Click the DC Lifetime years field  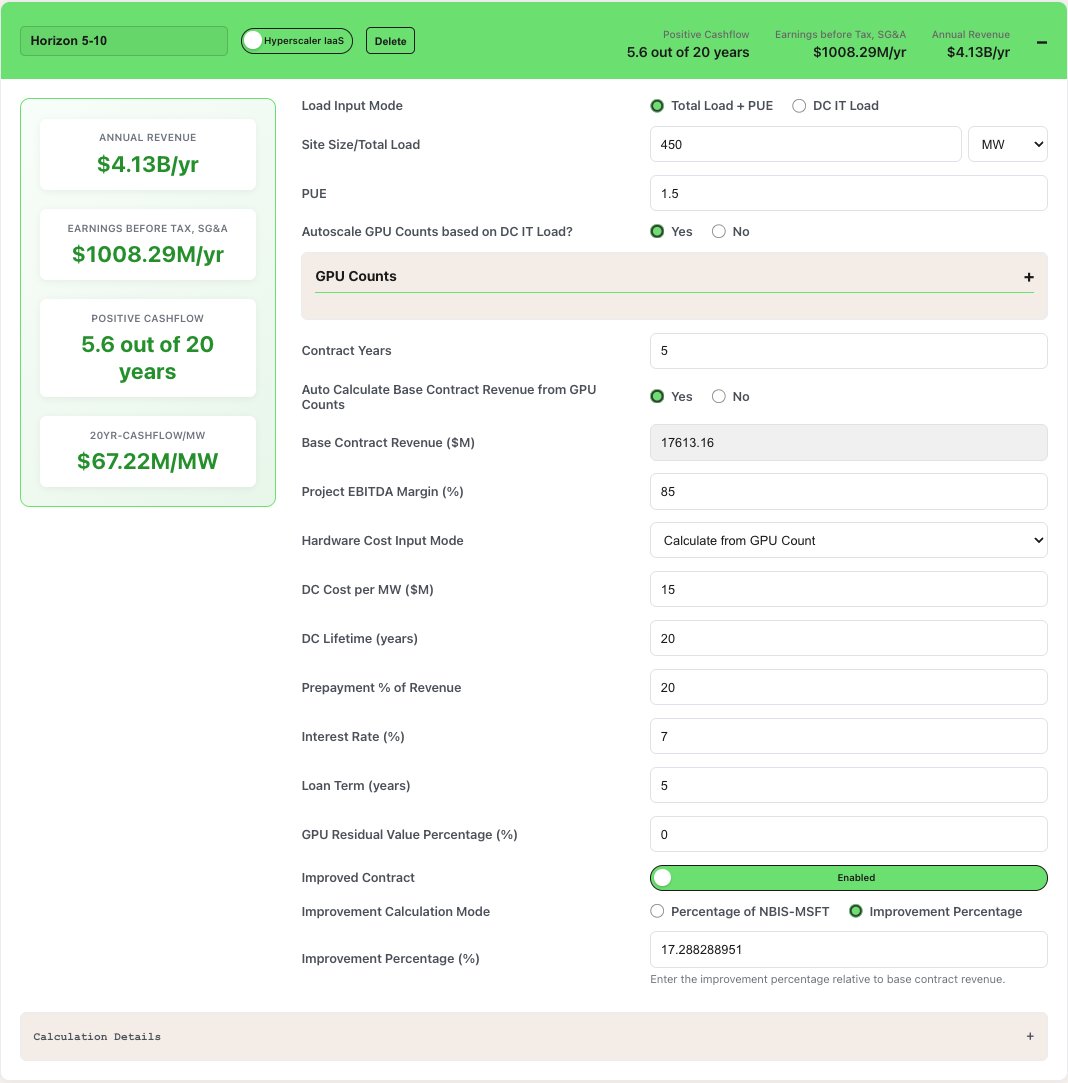[848, 638]
